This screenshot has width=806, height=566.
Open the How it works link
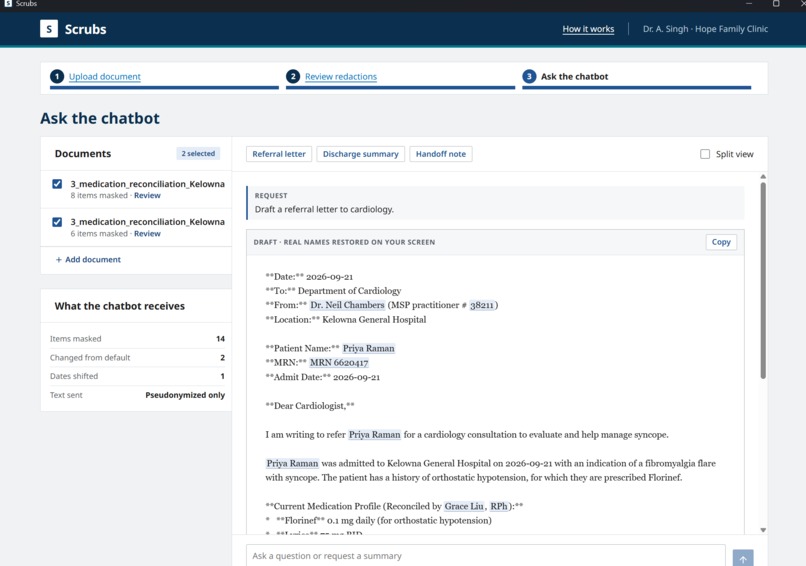click(588, 29)
